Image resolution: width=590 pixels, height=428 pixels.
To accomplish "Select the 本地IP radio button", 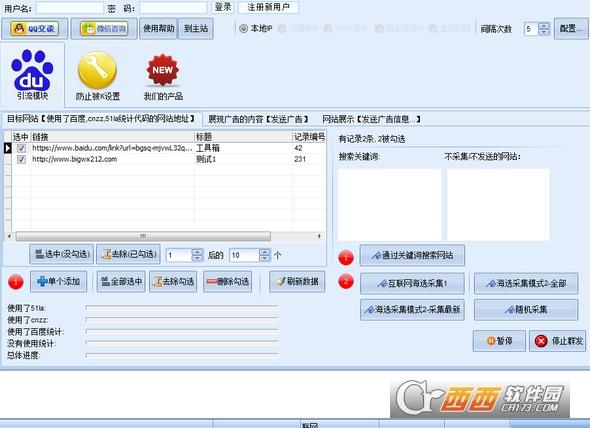I will (243, 28).
